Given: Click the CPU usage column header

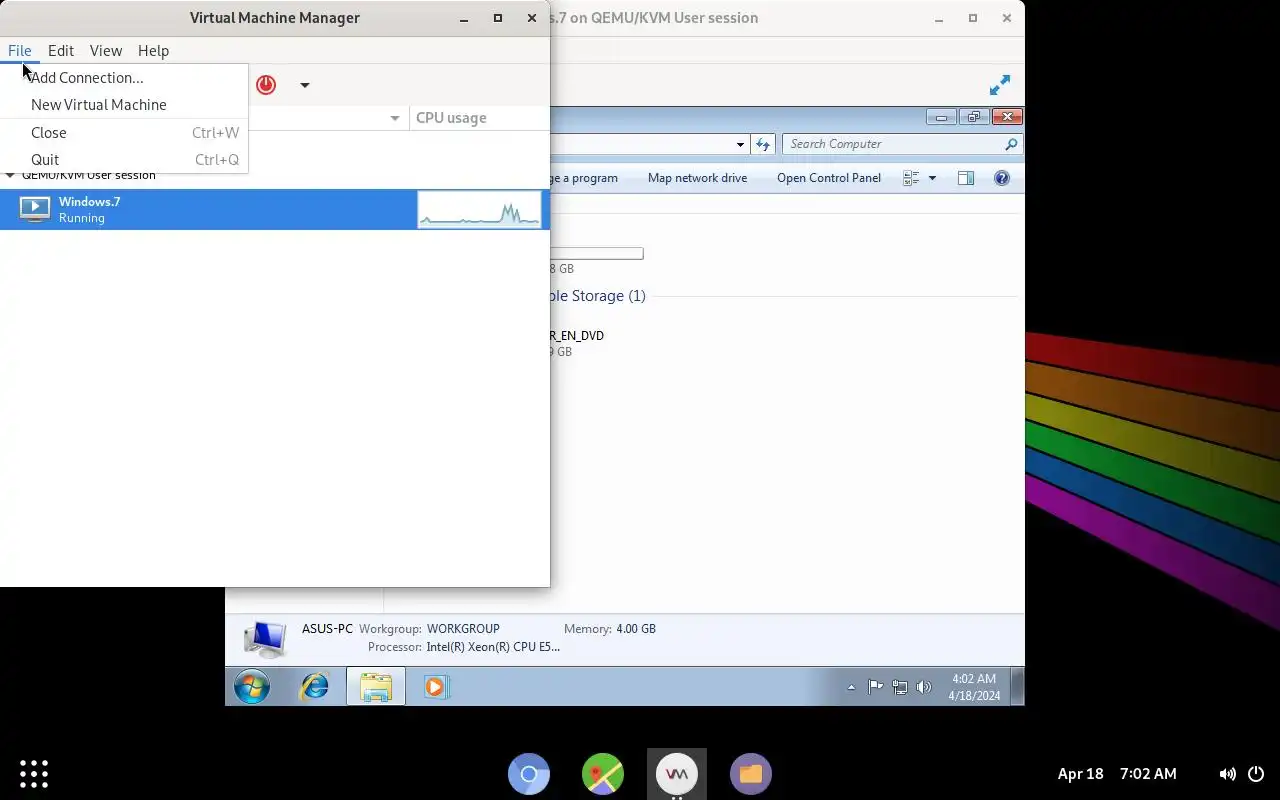Looking at the screenshot, I should [x=478, y=118].
